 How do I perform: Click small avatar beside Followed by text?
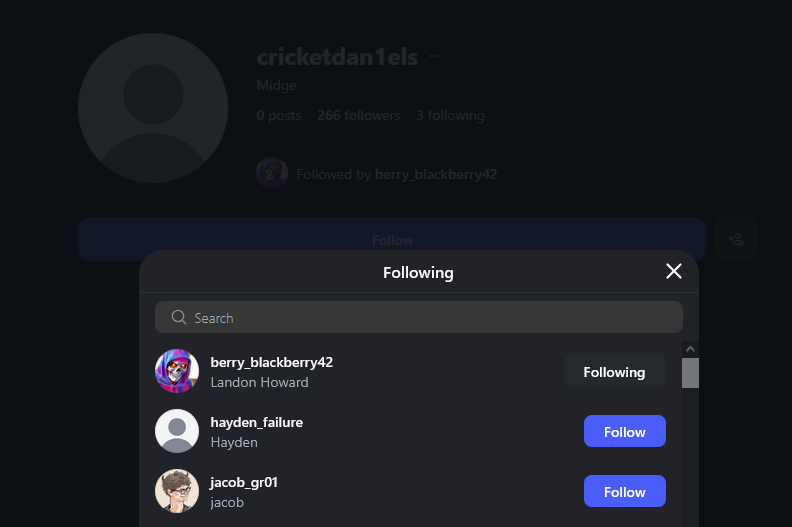[x=272, y=173]
